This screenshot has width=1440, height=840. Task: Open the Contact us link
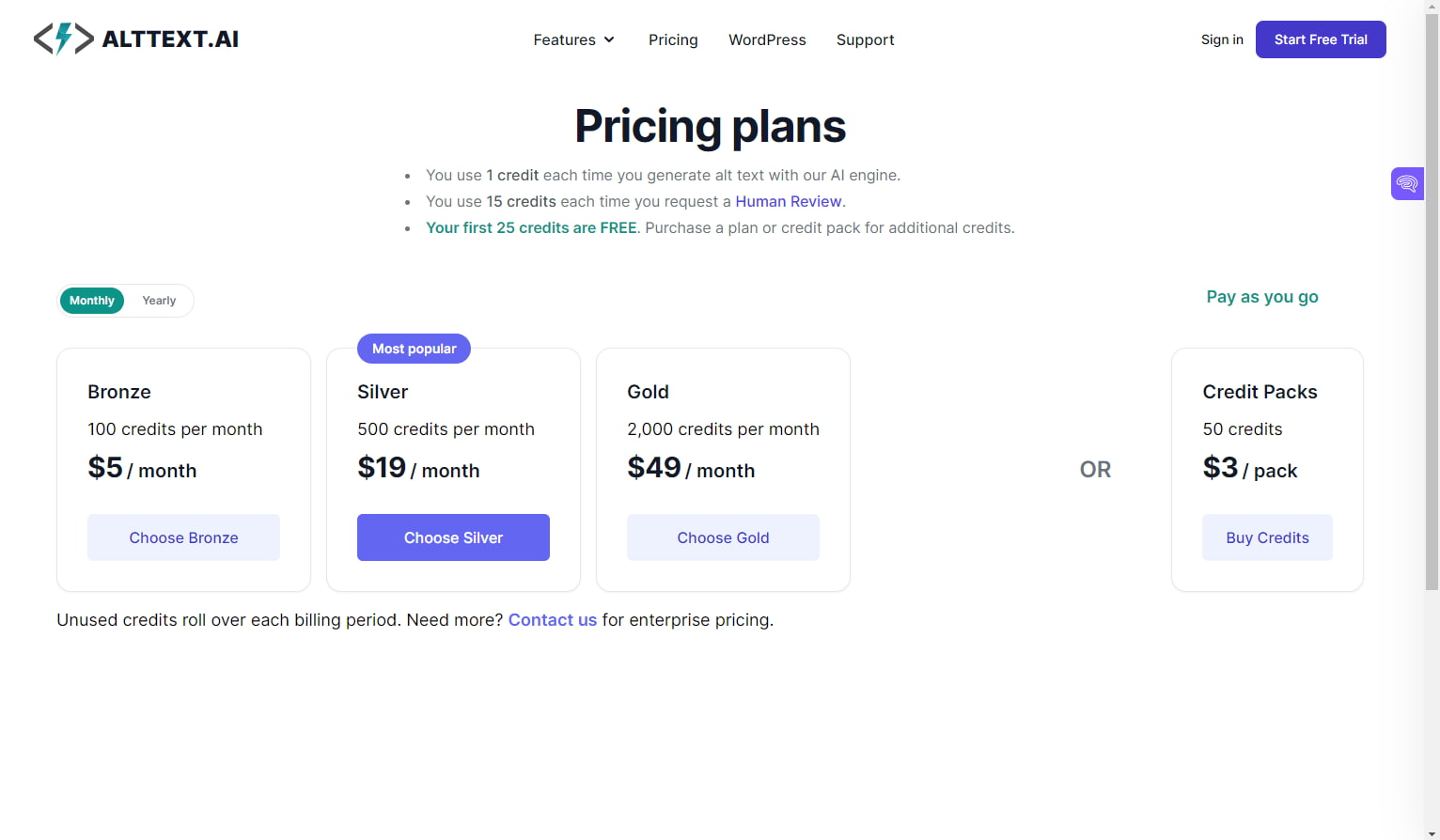coord(553,619)
